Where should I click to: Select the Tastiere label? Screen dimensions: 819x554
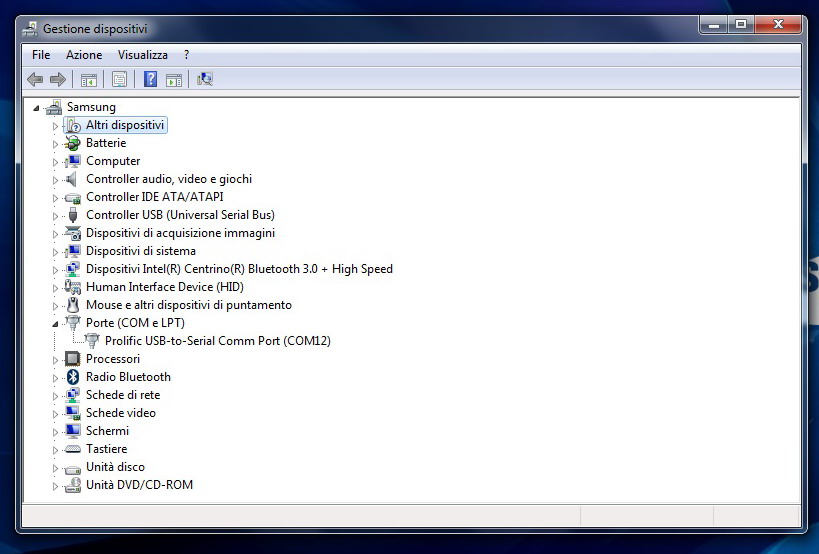point(107,449)
